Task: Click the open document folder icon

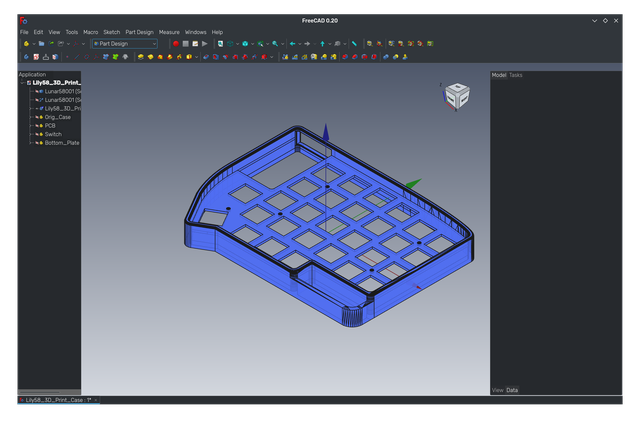Action: (x=41, y=44)
